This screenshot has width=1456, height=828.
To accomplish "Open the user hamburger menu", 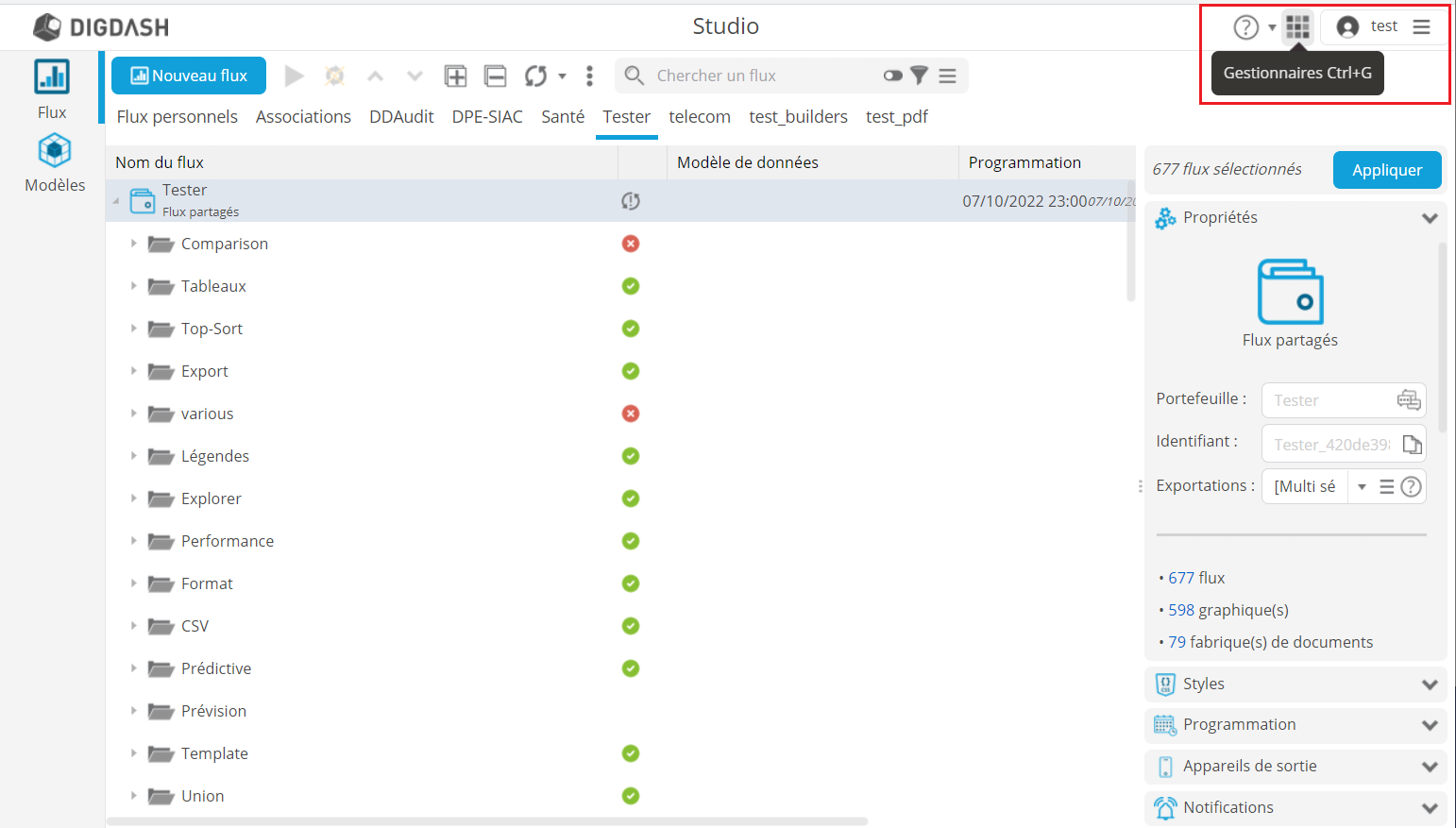I will point(1421,26).
